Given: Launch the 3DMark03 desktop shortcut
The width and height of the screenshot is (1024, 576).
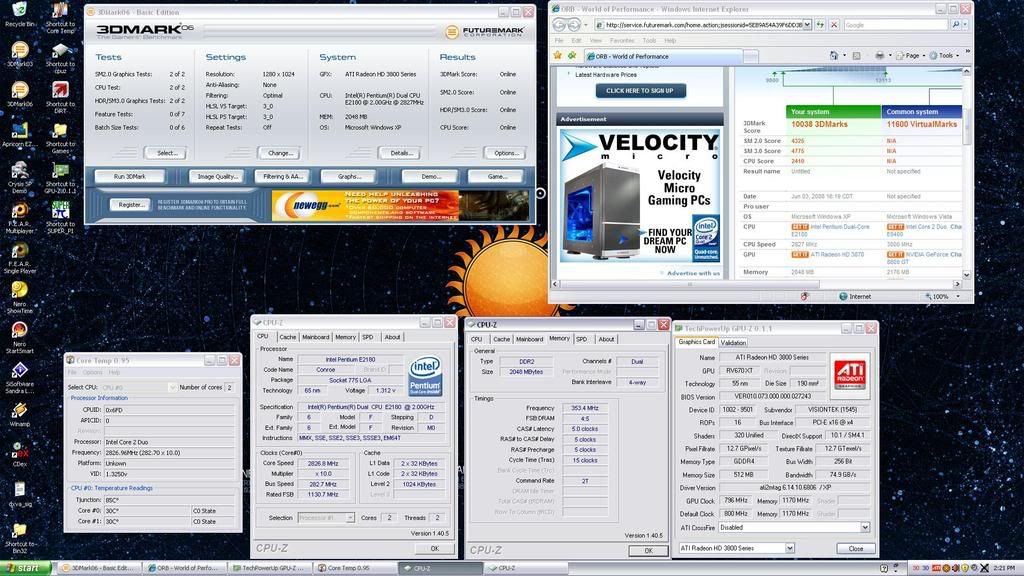Looking at the screenshot, I should 20,54.
